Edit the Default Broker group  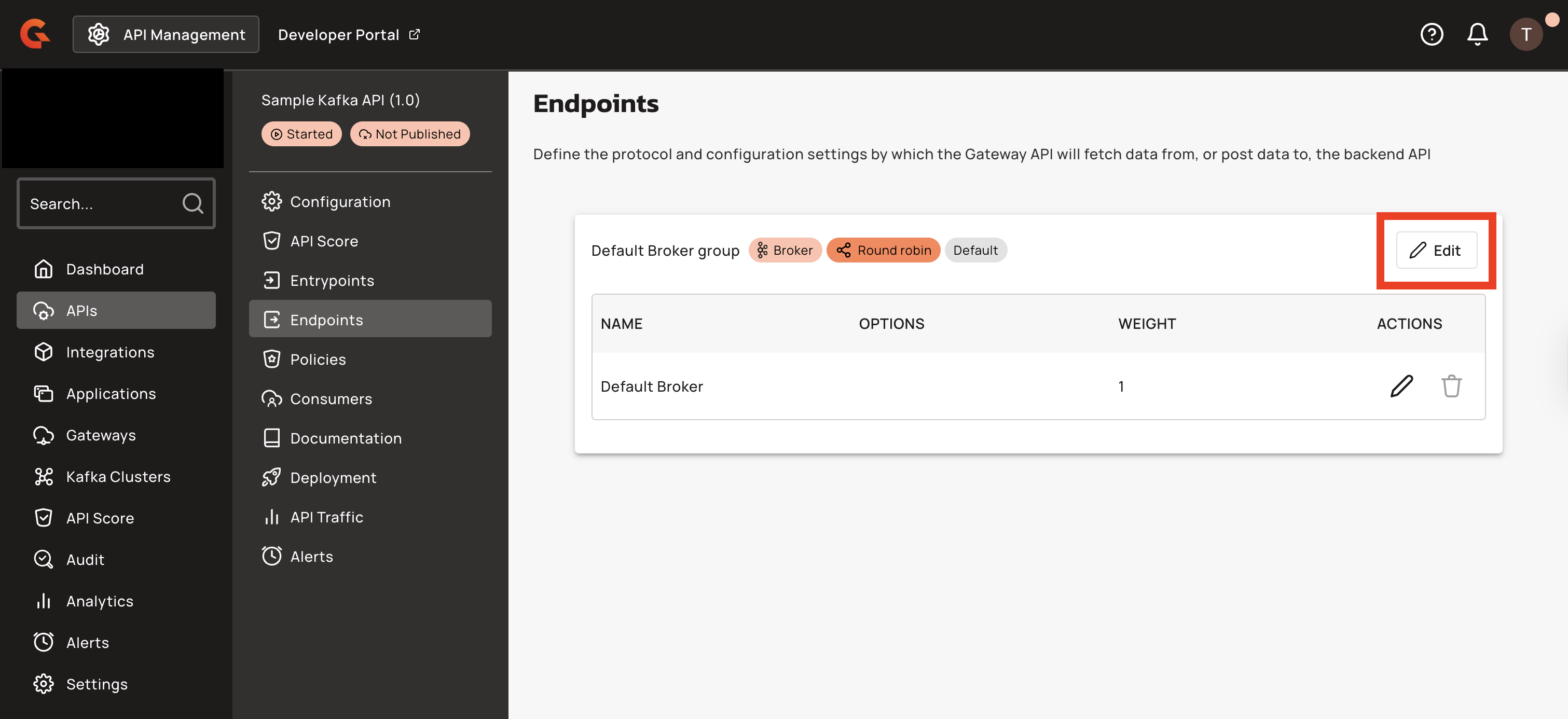click(x=1436, y=250)
